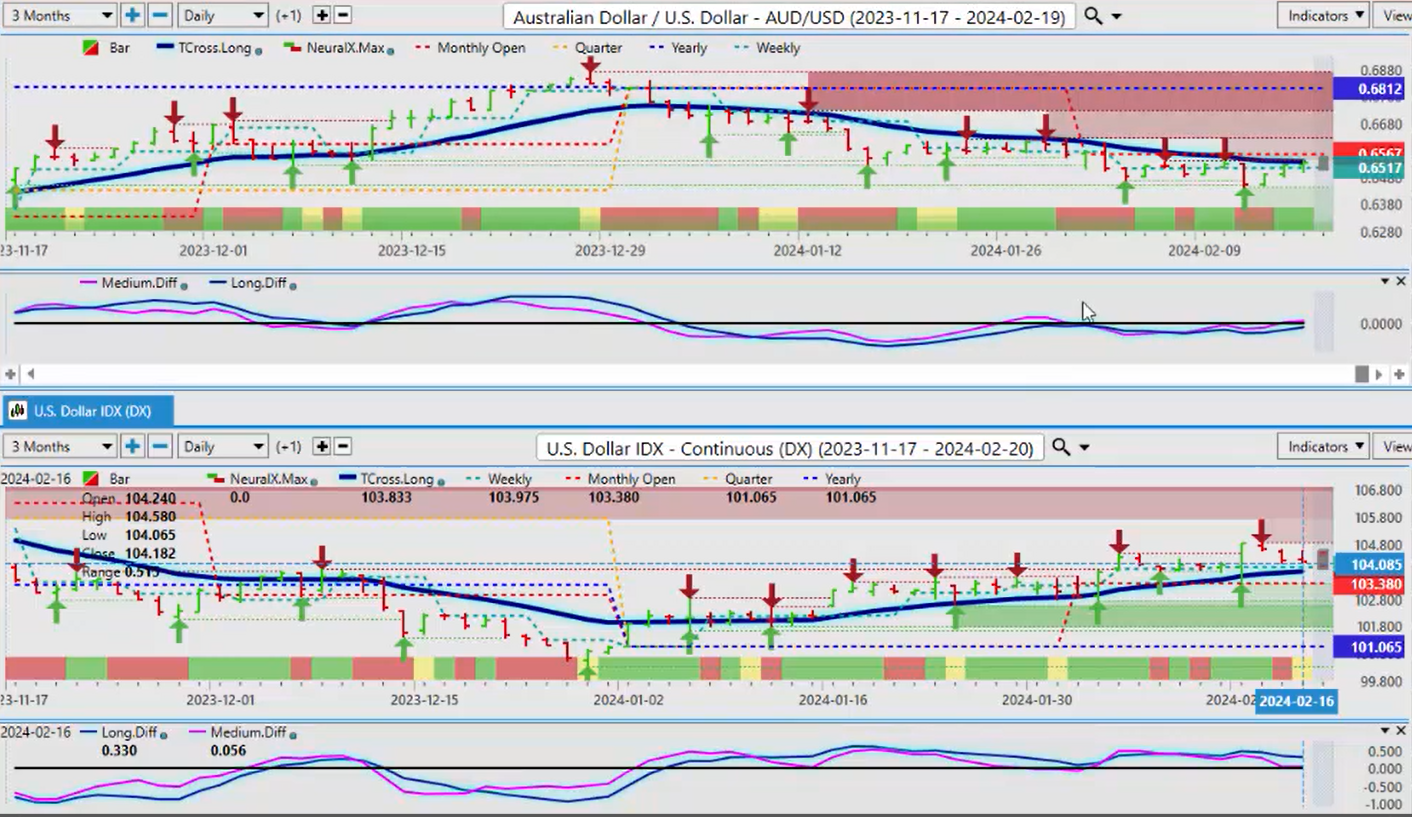This screenshot has width=1412, height=817.
Task: Open the 3 Months range dropdown on the AUD/USD chart
Action: 60,15
